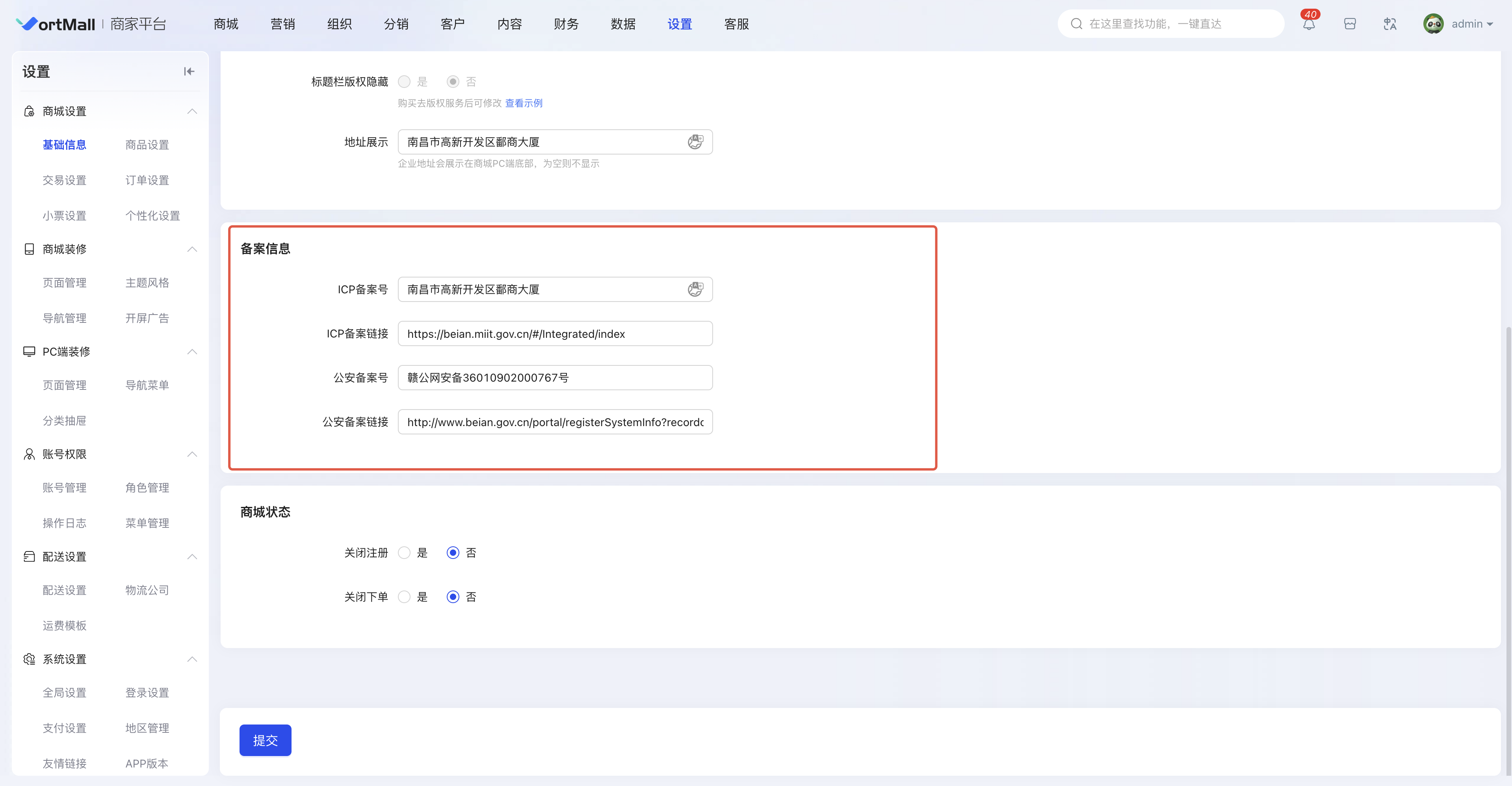The height and width of the screenshot is (786, 1512).
Task: Select 是 for 关闭下单
Action: pyautogui.click(x=404, y=597)
